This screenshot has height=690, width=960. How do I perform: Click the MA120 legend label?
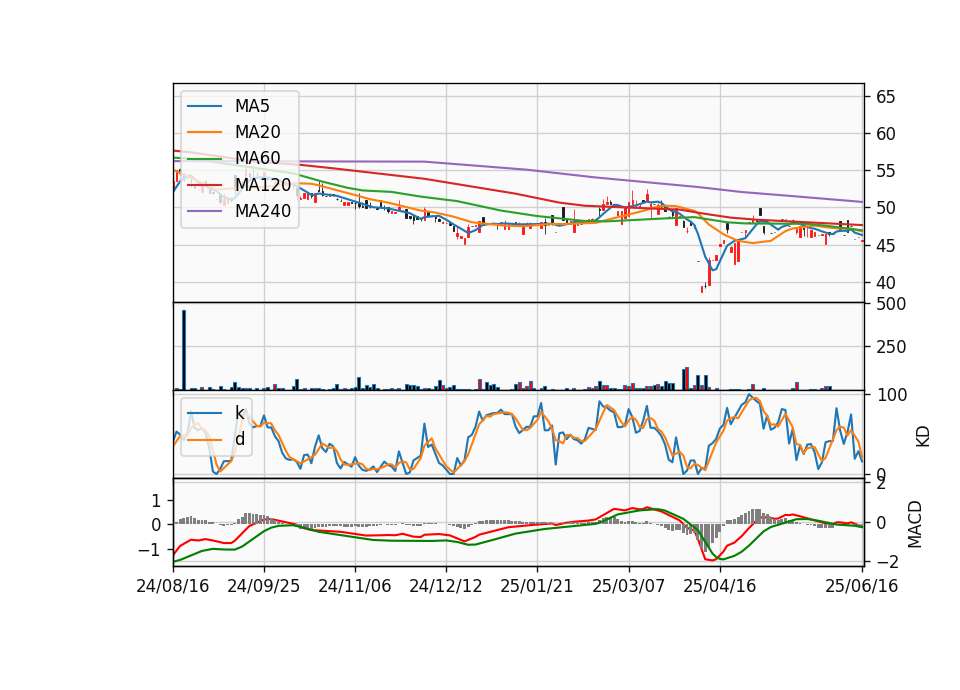(x=263, y=184)
